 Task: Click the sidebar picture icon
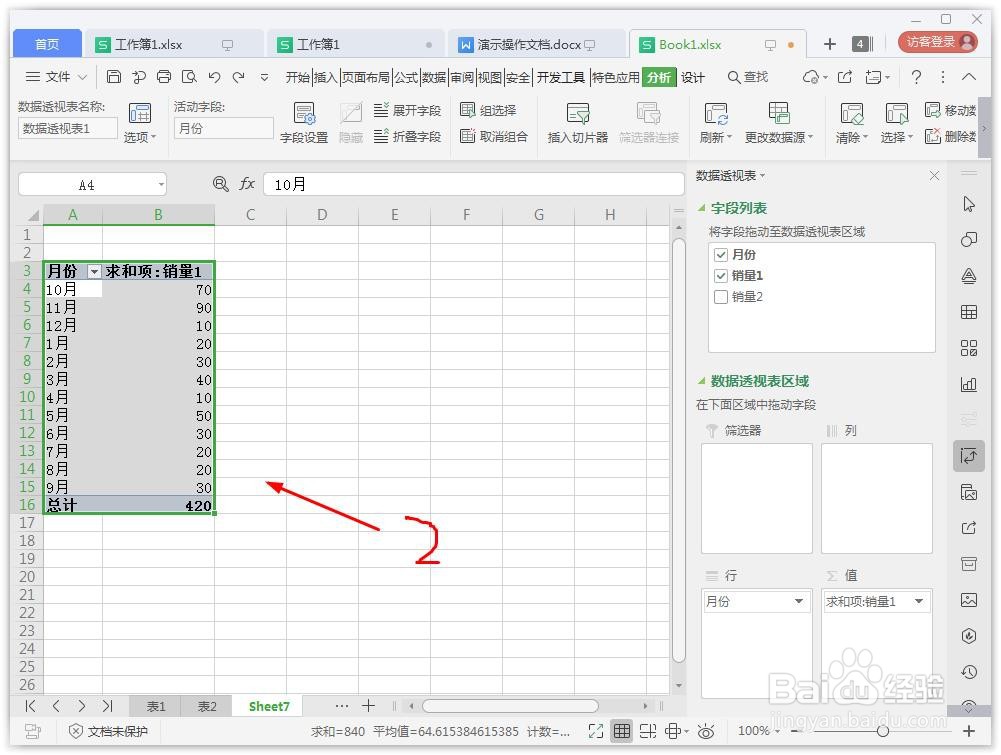coord(968,600)
